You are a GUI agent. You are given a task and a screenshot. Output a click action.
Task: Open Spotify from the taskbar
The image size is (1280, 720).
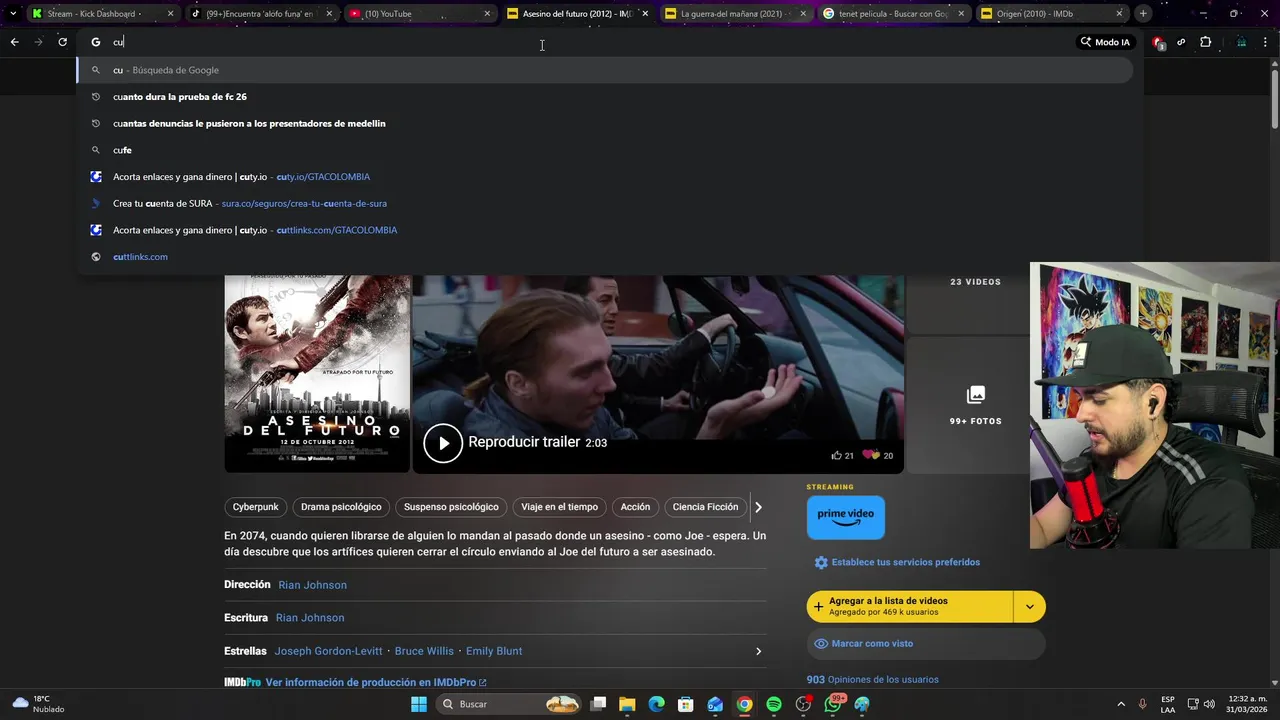click(774, 704)
